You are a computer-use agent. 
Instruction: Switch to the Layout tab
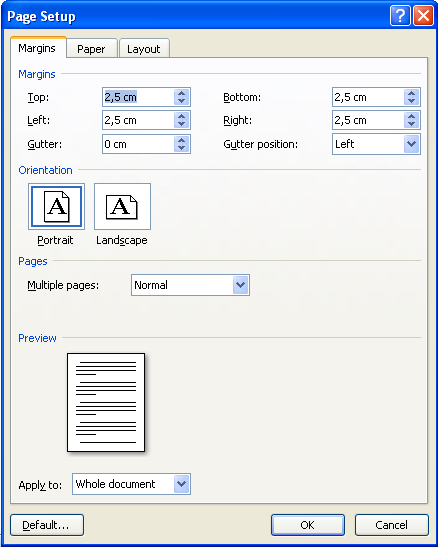tap(144, 48)
